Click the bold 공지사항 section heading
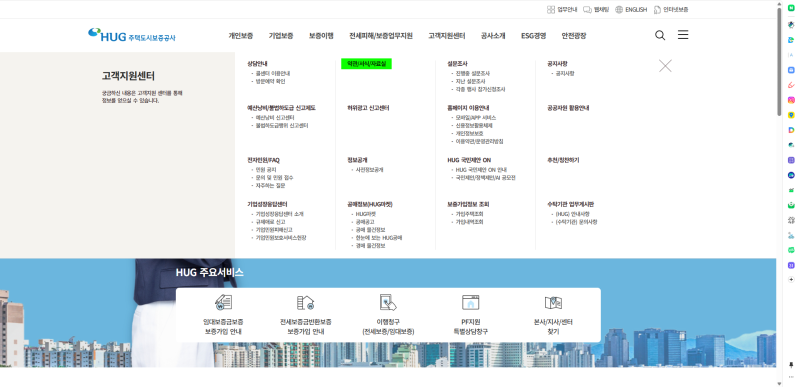 pos(557,64)
